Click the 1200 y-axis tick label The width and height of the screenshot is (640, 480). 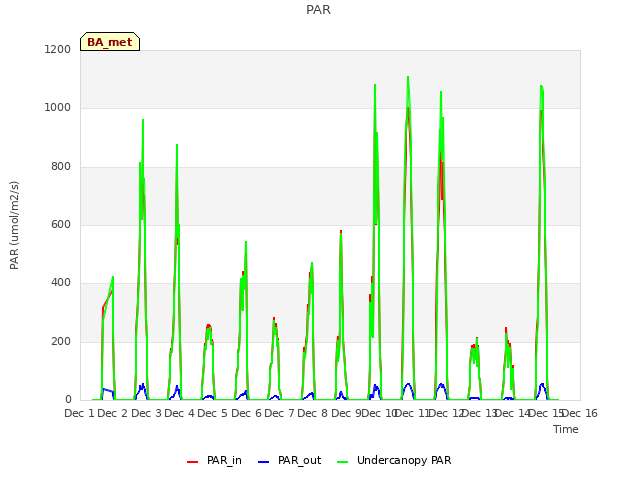pyautogui.click(x=58, y=49)
